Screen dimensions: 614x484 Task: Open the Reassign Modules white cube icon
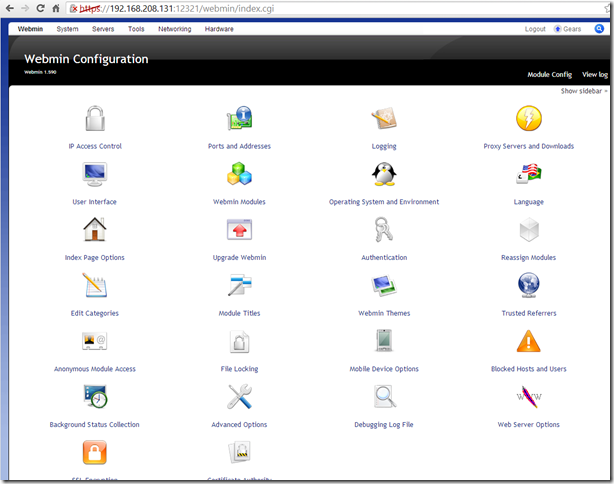pos(529,230)
